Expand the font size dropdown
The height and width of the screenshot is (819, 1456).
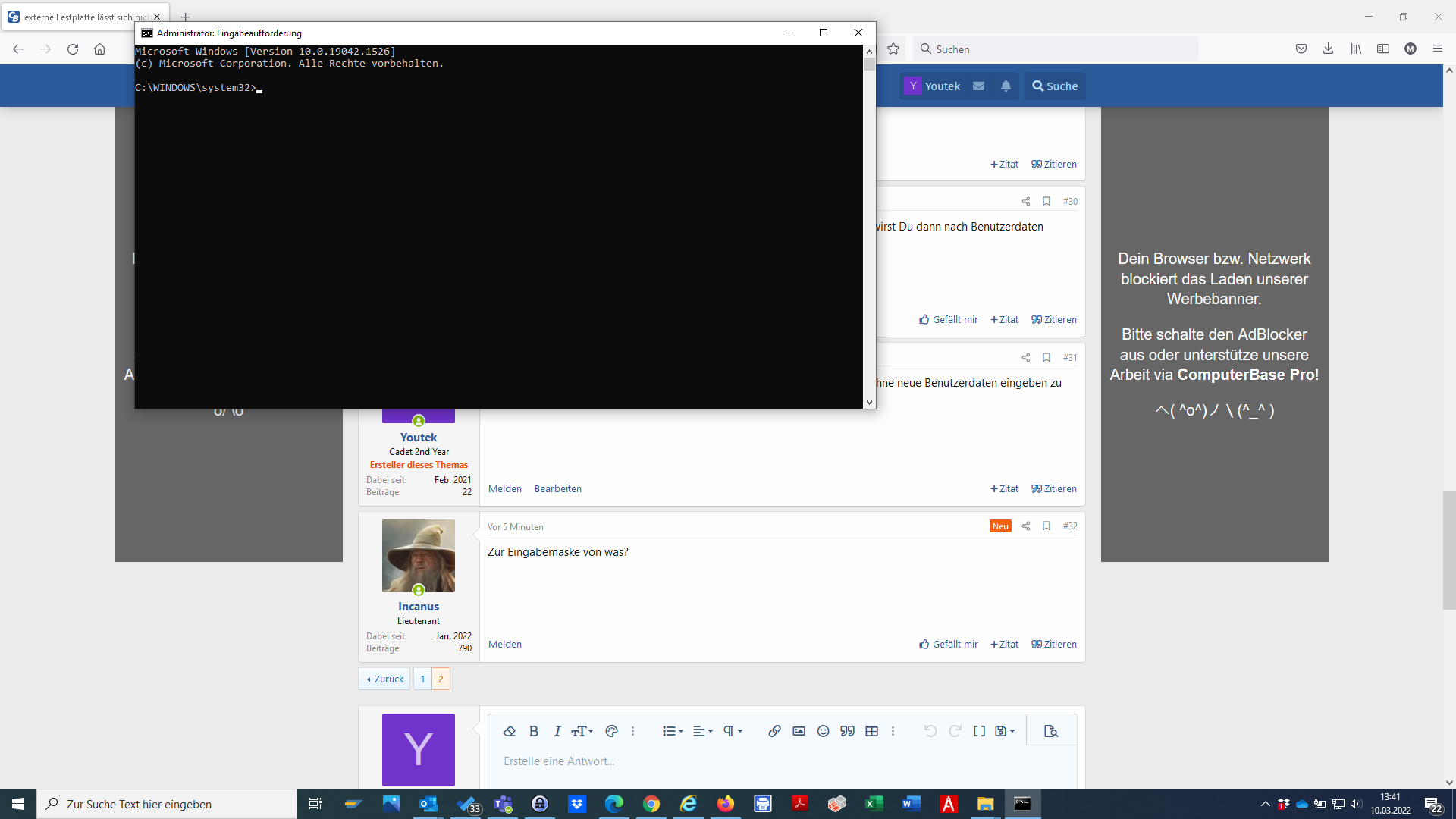[x=582, y=731]
